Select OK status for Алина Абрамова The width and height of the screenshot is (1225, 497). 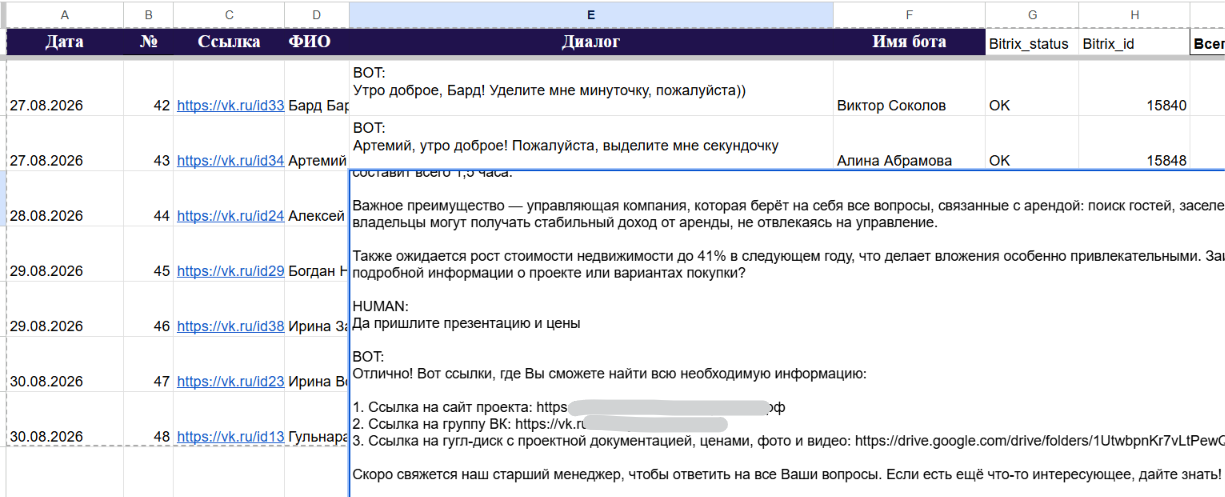[1032, 143]
